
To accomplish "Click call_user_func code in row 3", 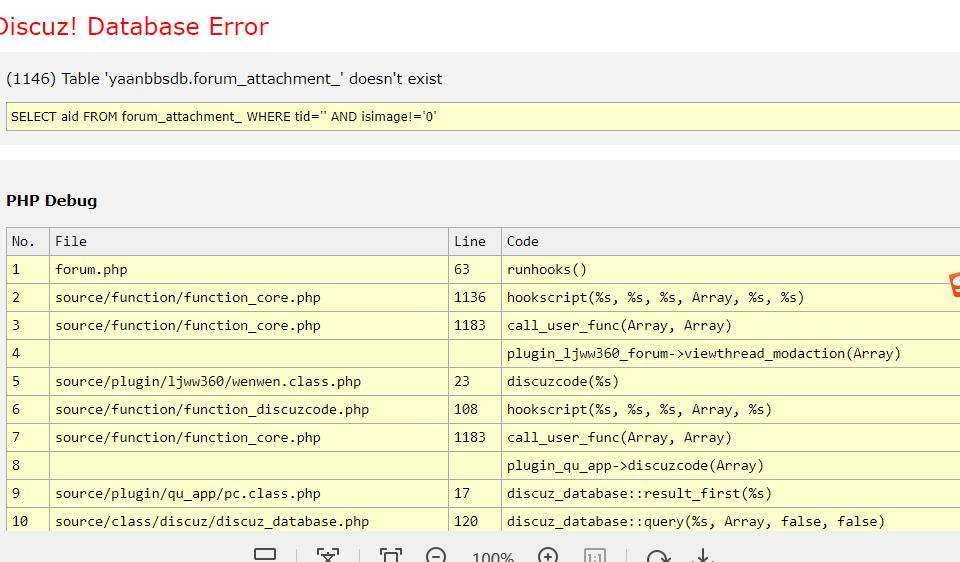I will (x=730, y=326).
